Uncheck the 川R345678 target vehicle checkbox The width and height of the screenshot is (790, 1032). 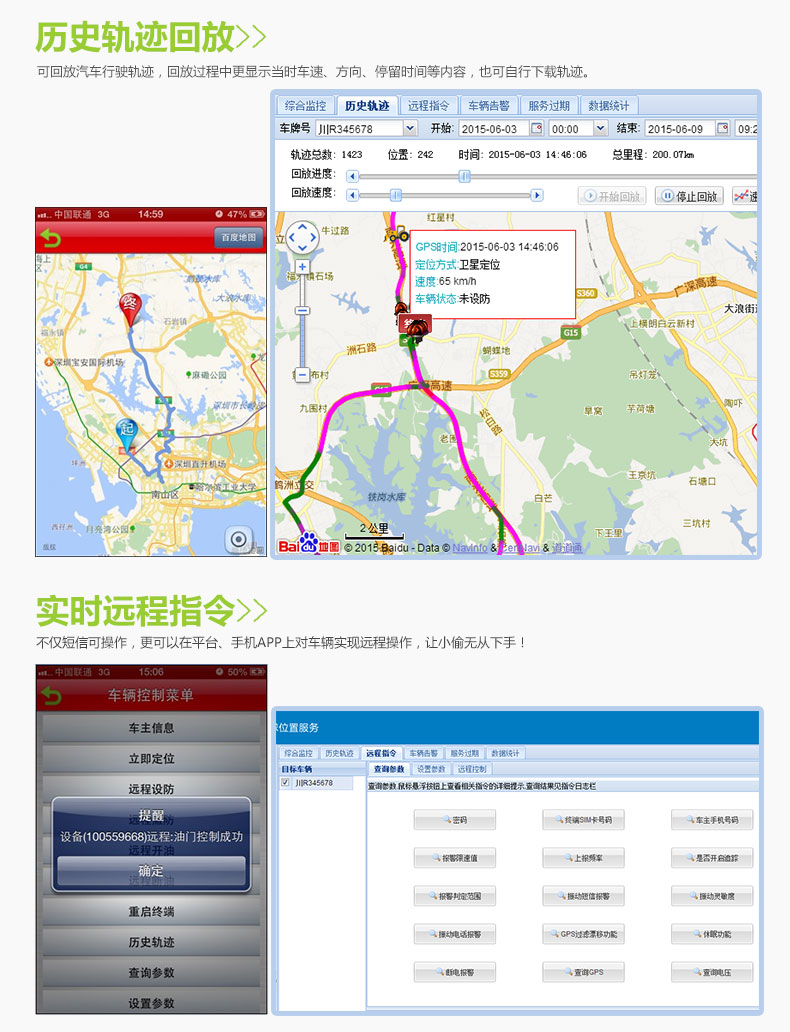(x=286, y=783)
